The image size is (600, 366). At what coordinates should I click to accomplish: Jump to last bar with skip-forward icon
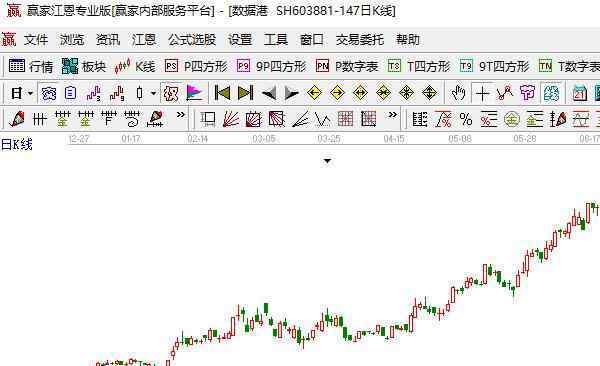[x=245, y=93]
